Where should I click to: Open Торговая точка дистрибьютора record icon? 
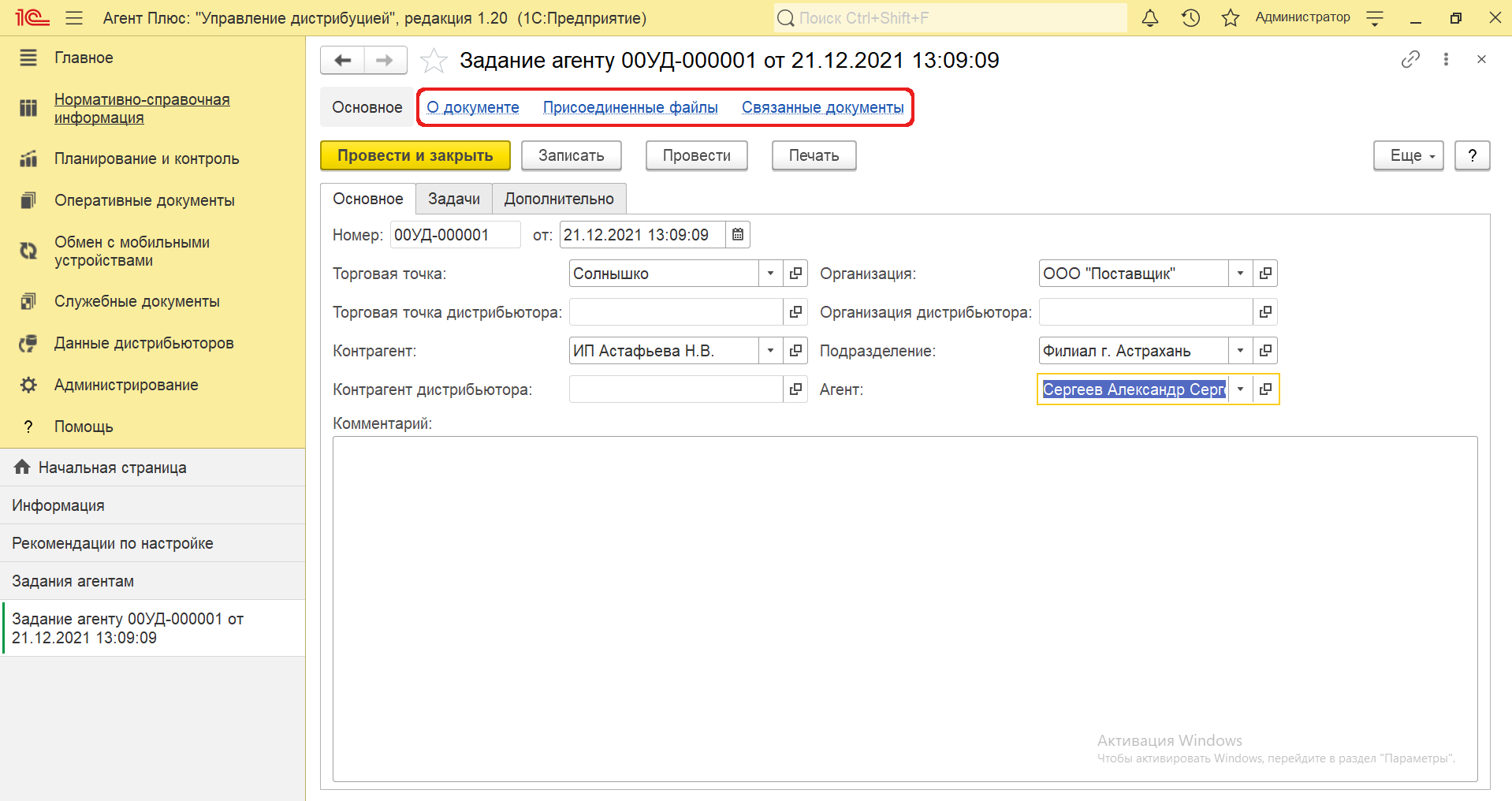point(795,311)
